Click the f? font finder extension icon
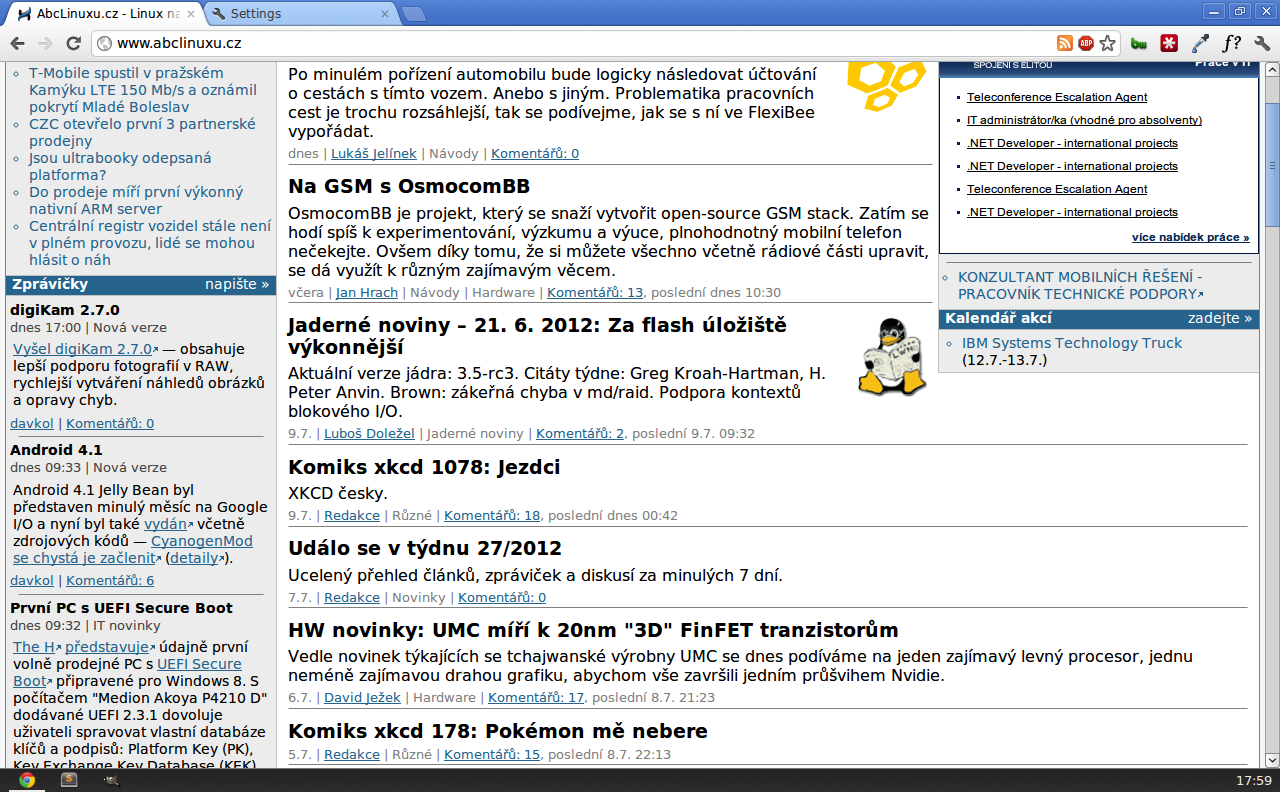 point(1231,43)
